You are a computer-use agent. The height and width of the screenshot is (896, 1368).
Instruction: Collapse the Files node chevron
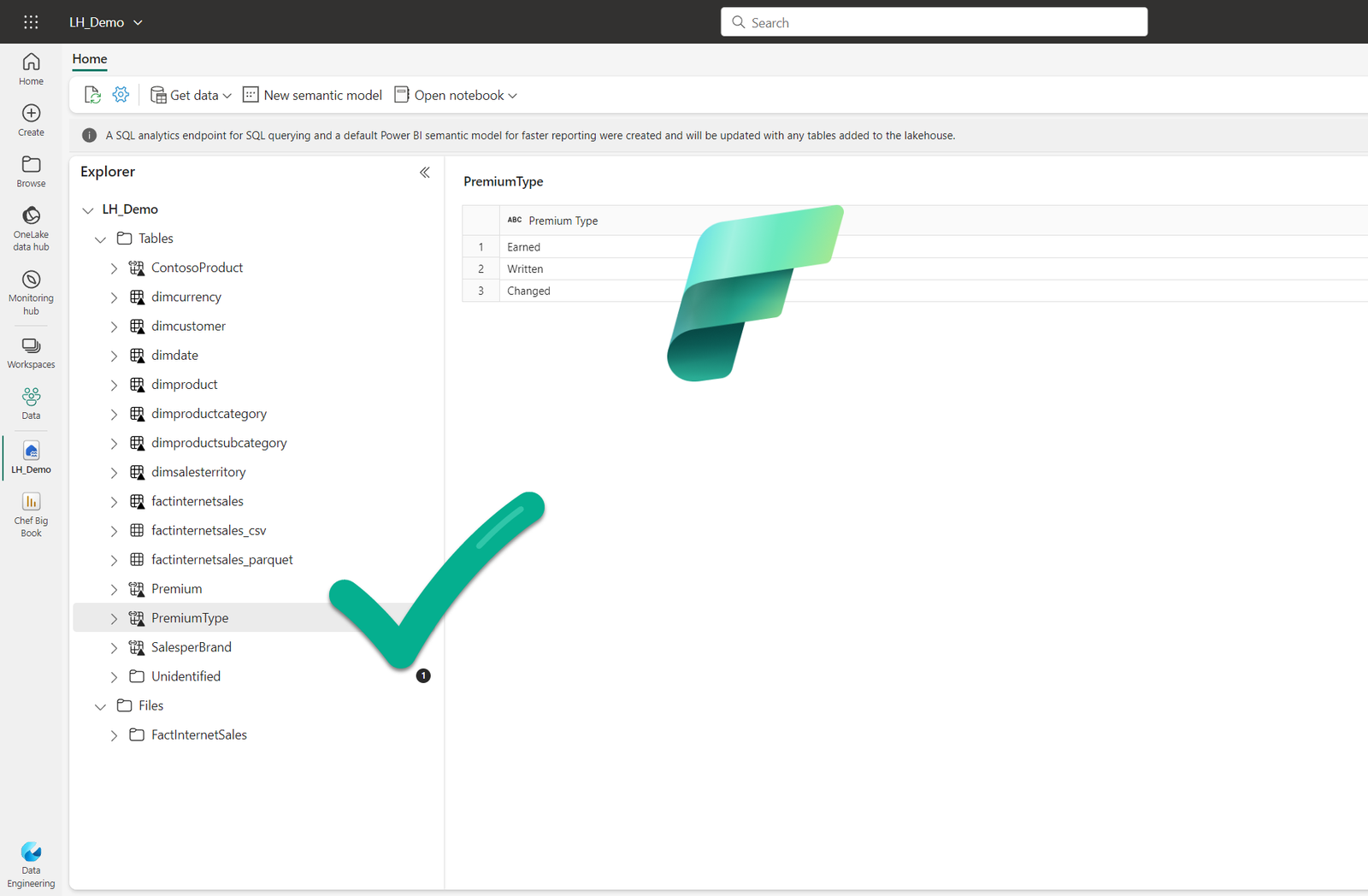coord(100,706)
